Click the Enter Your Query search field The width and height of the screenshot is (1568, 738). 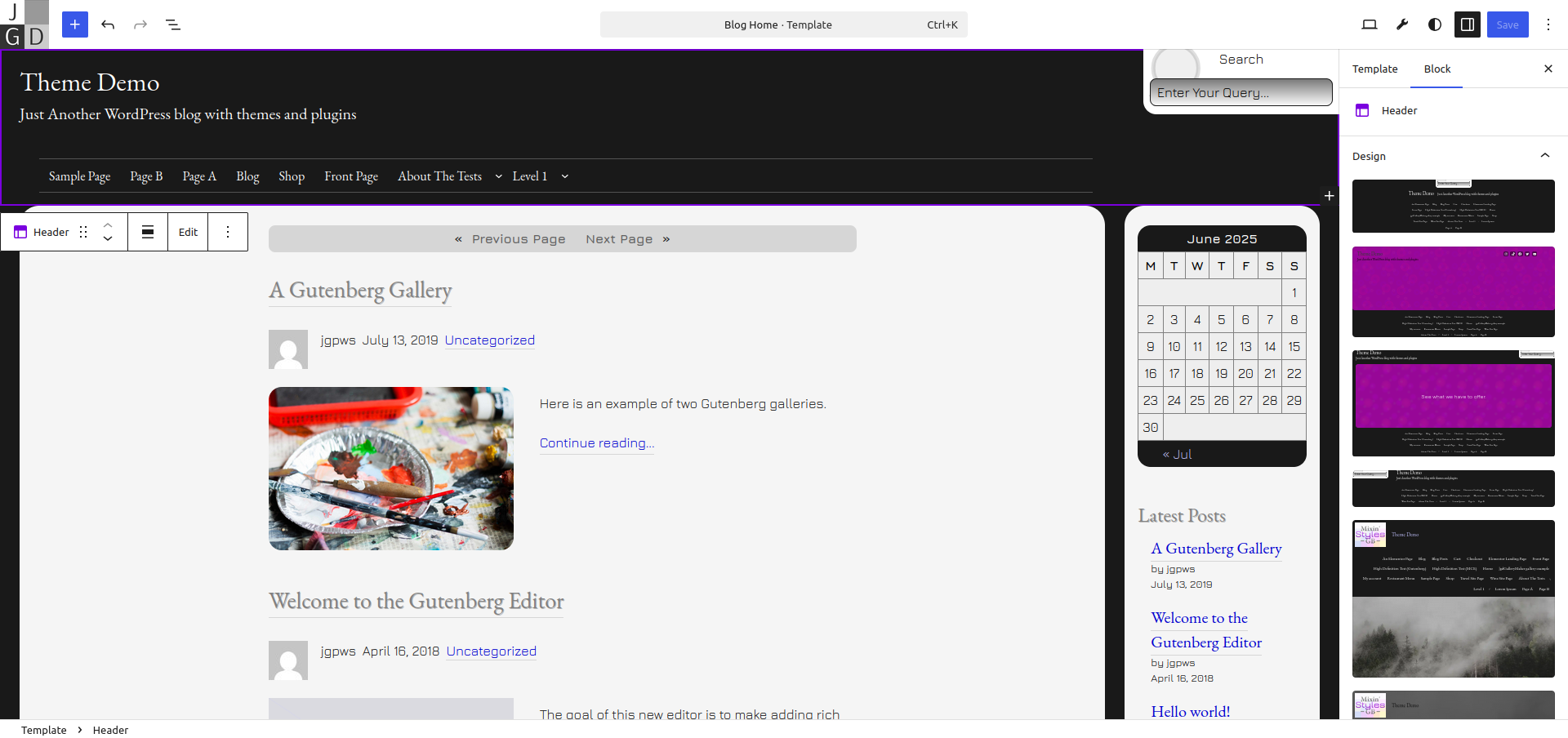click(x=1241, y=93)
